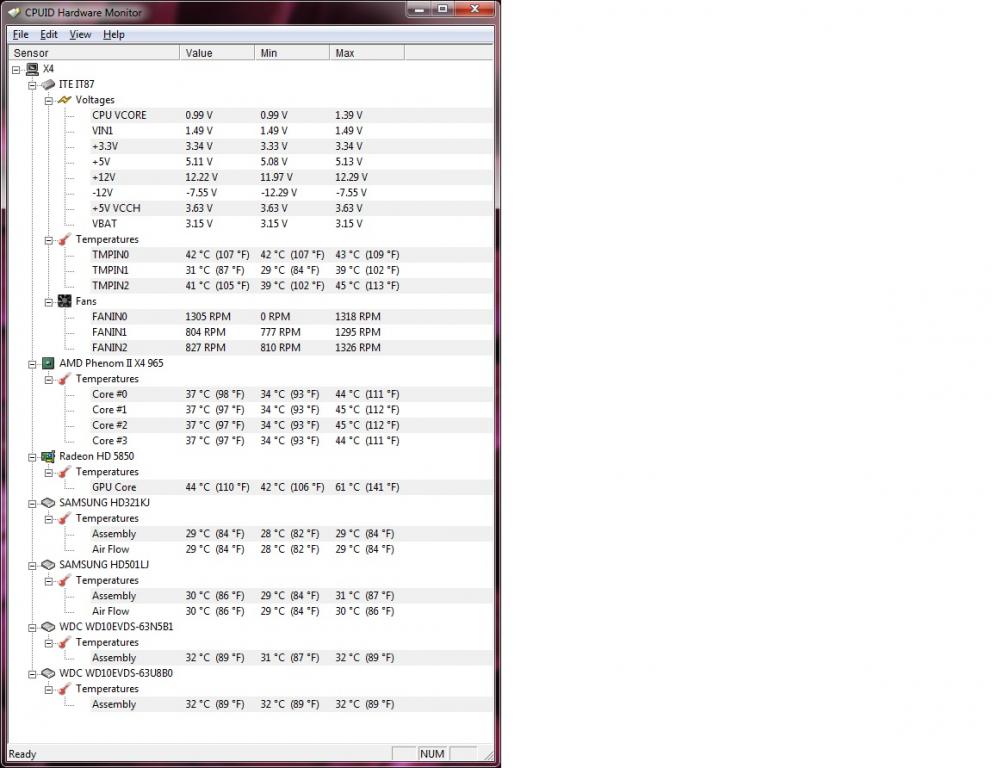This screenshot has width=992, height=768.
Task: Click the SAMSUNG HD321KJ drive icon
Action: [48, 503]
